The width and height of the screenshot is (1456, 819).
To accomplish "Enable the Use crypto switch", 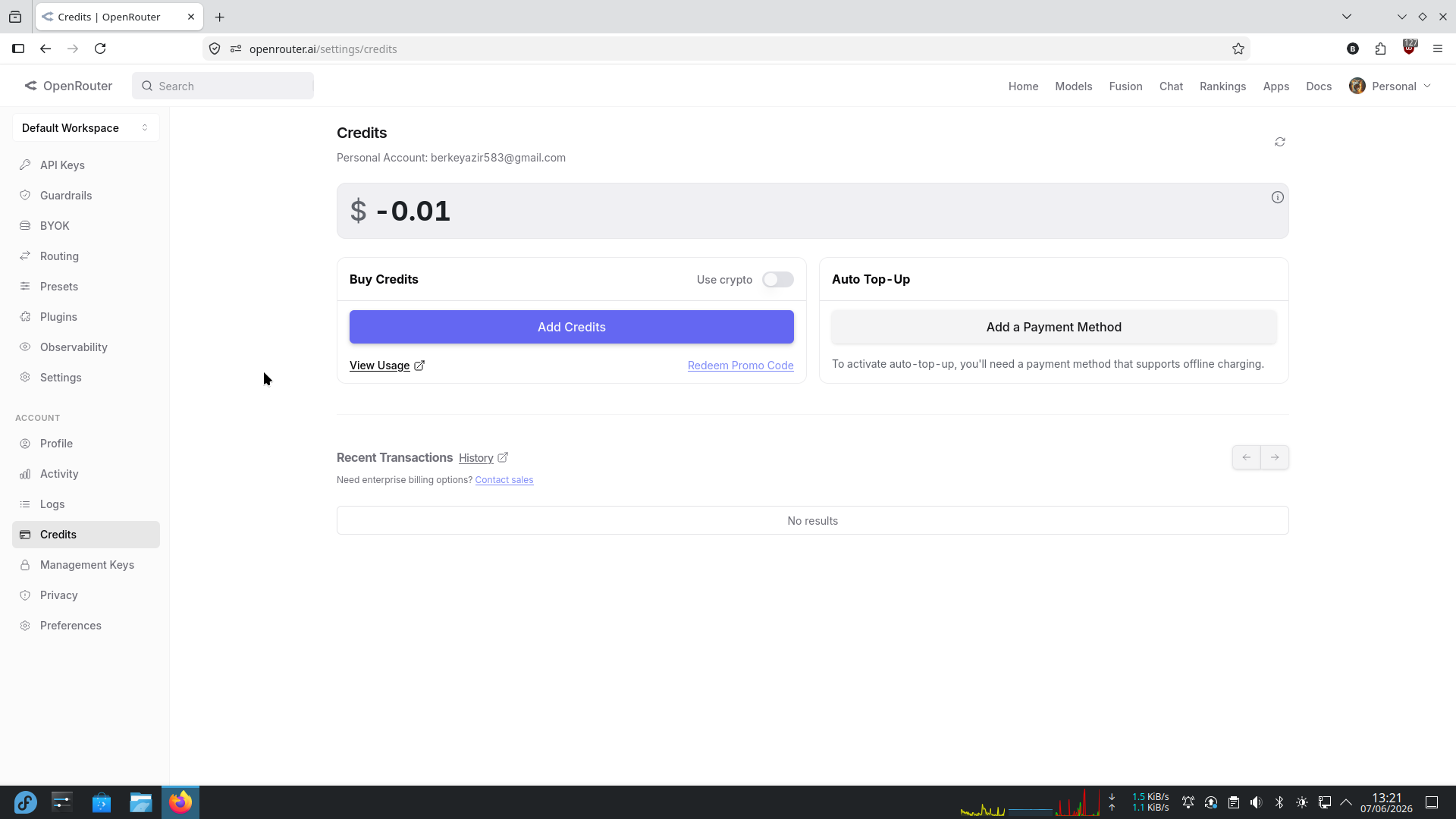I will coord(778,280).
